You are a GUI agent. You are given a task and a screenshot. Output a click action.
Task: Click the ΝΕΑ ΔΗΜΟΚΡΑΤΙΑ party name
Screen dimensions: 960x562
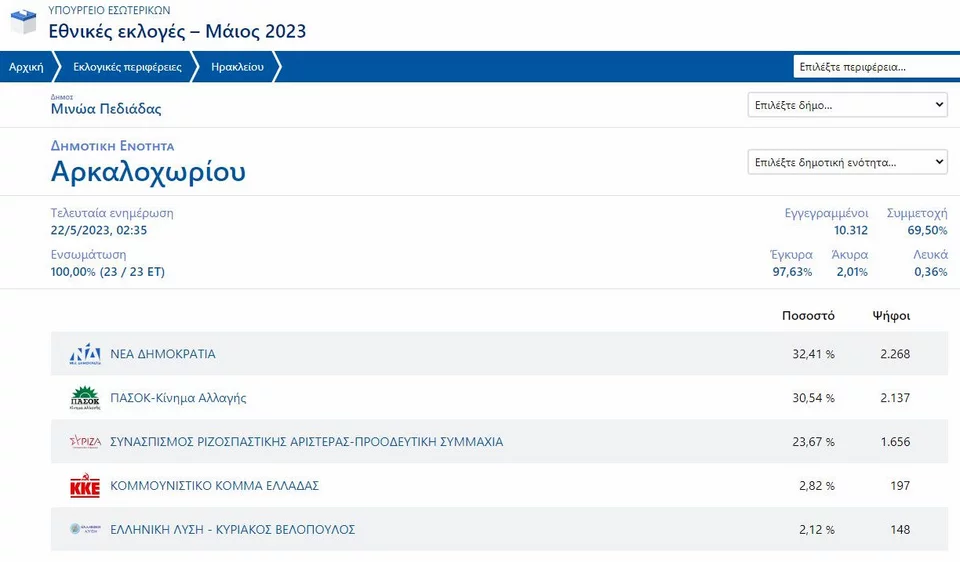[163, 354]
